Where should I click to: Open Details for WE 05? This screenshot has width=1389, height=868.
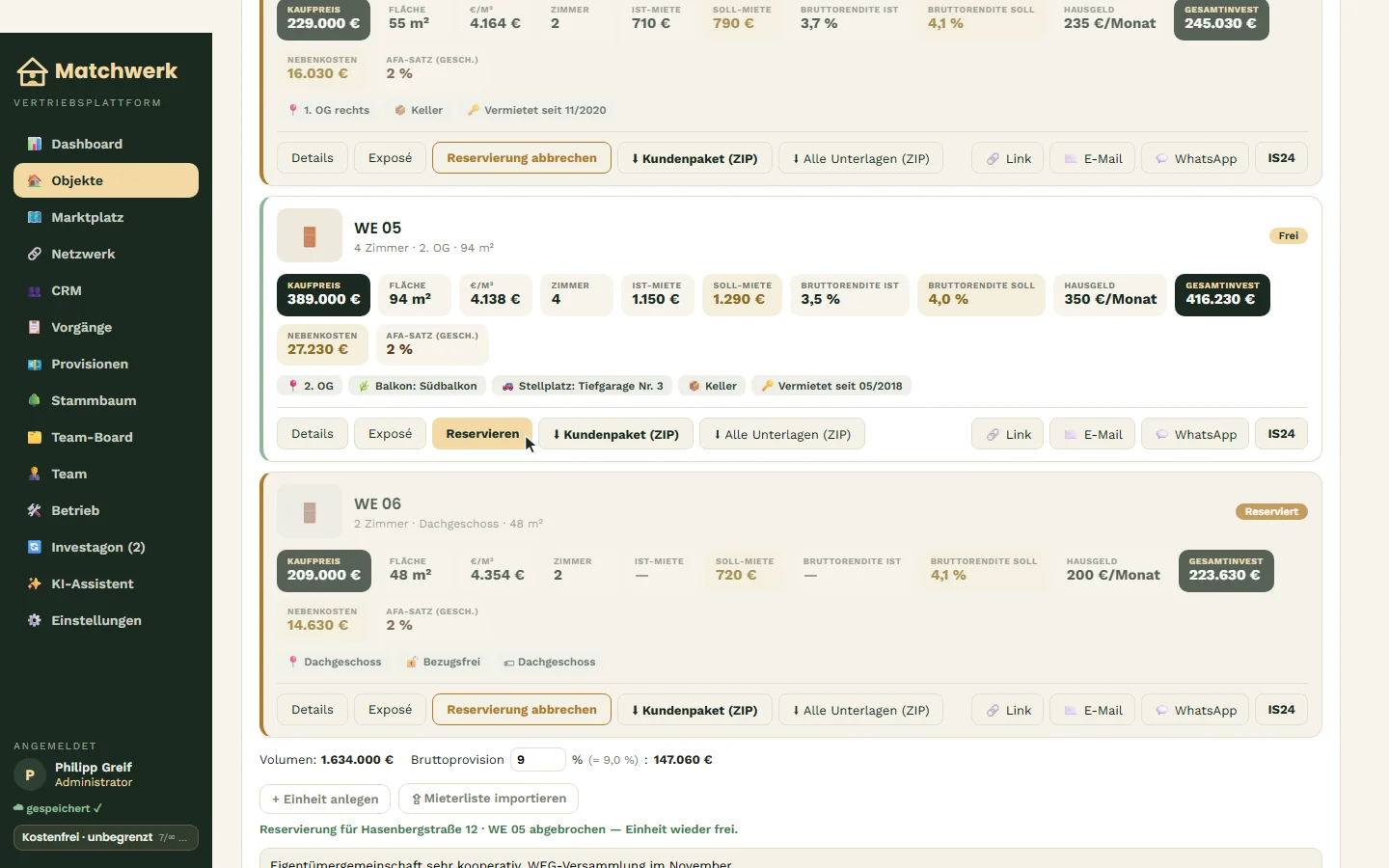tap(313, 434)
